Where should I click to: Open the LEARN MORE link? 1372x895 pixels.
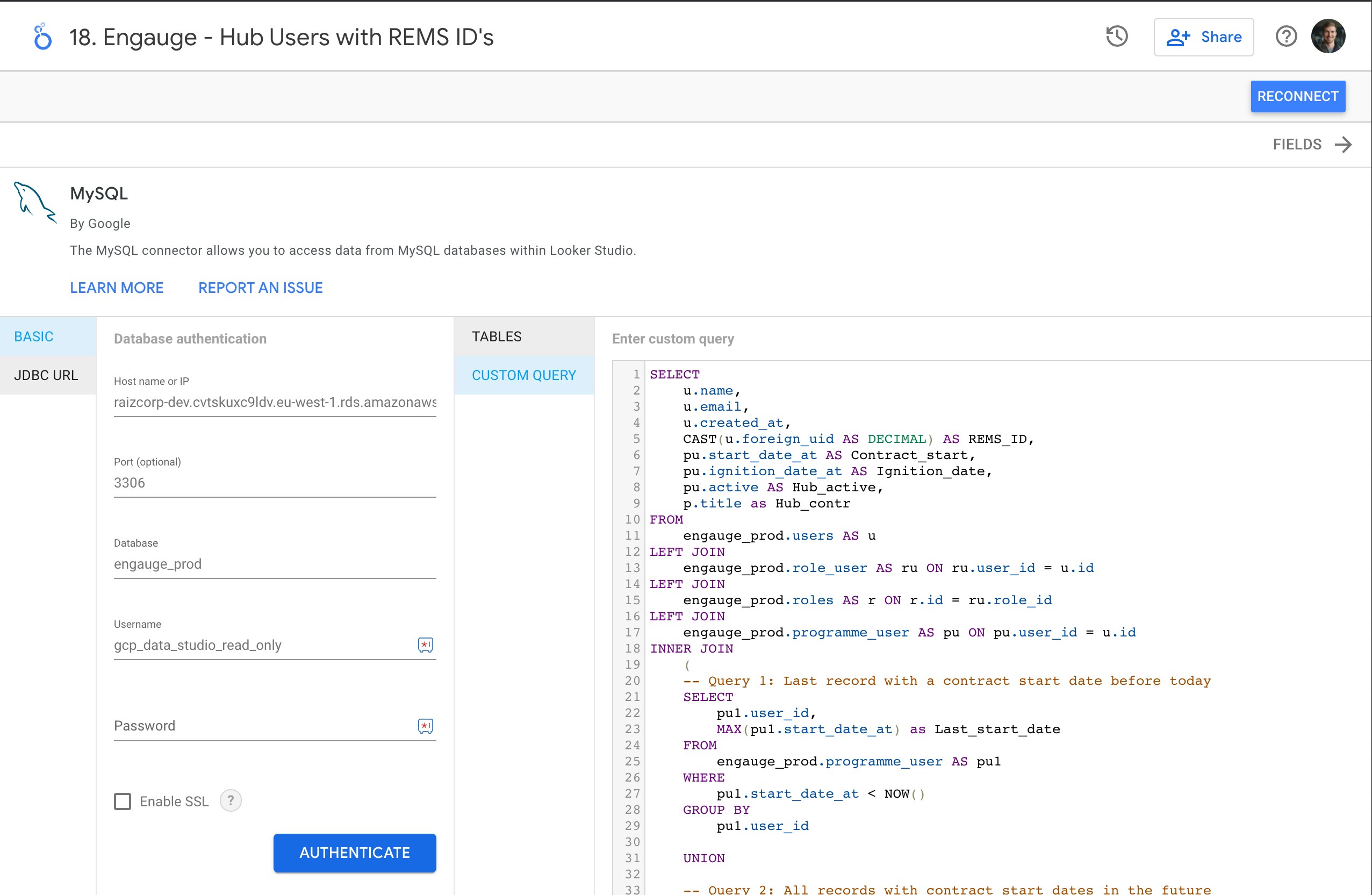tap(117, 288)
